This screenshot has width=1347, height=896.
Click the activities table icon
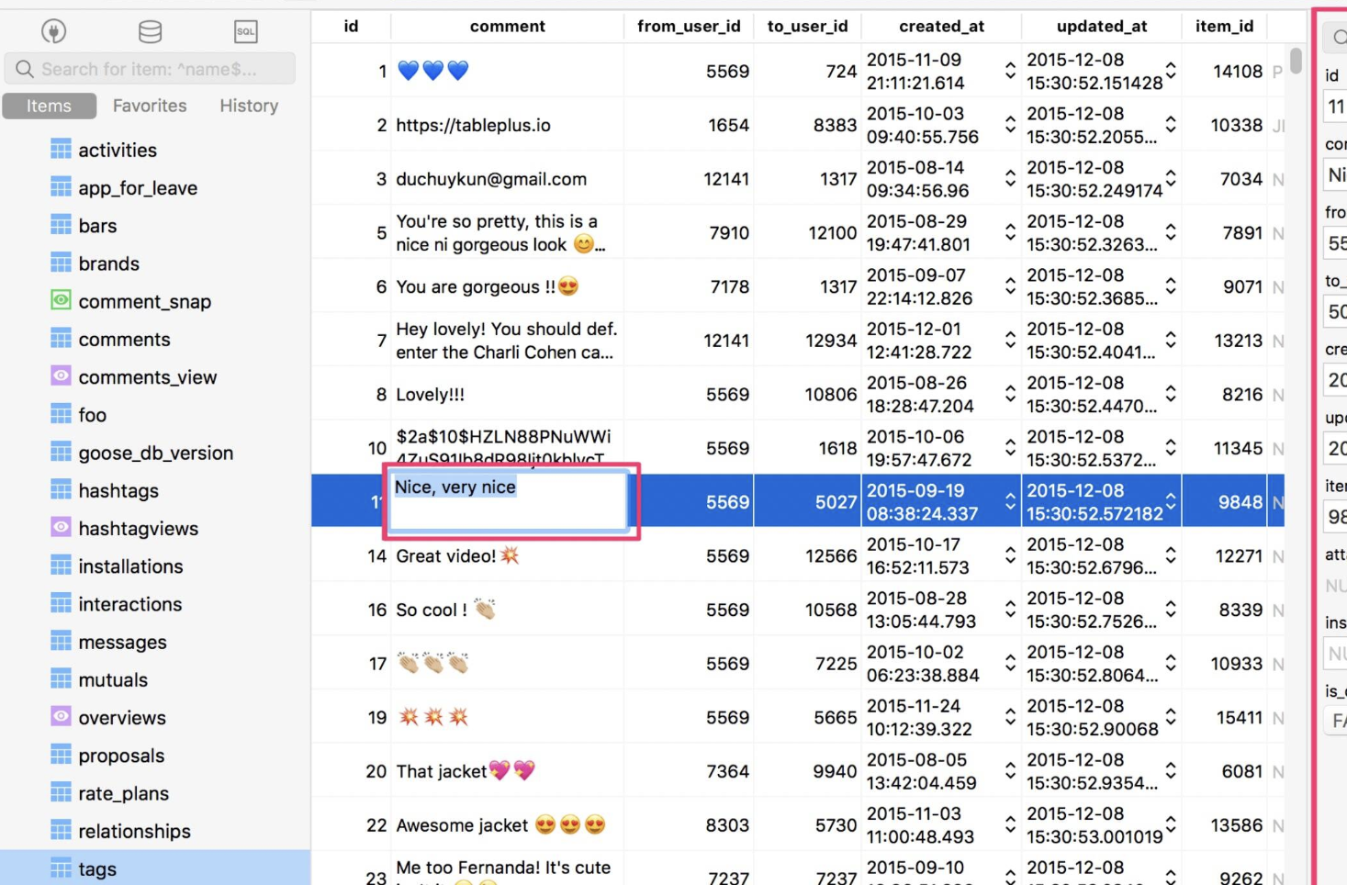61,150
